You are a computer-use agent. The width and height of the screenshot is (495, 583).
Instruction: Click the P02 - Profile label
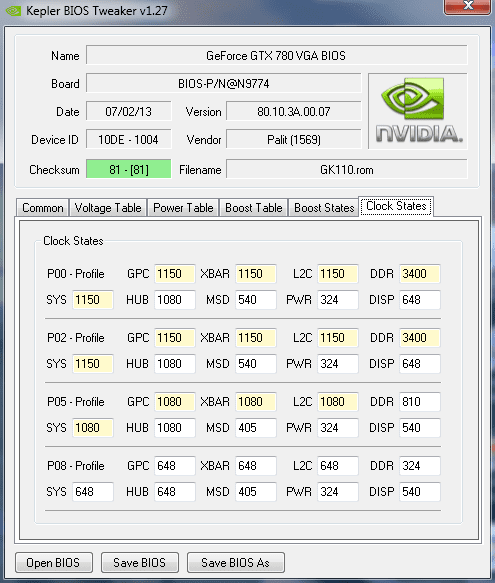[76, 338]
